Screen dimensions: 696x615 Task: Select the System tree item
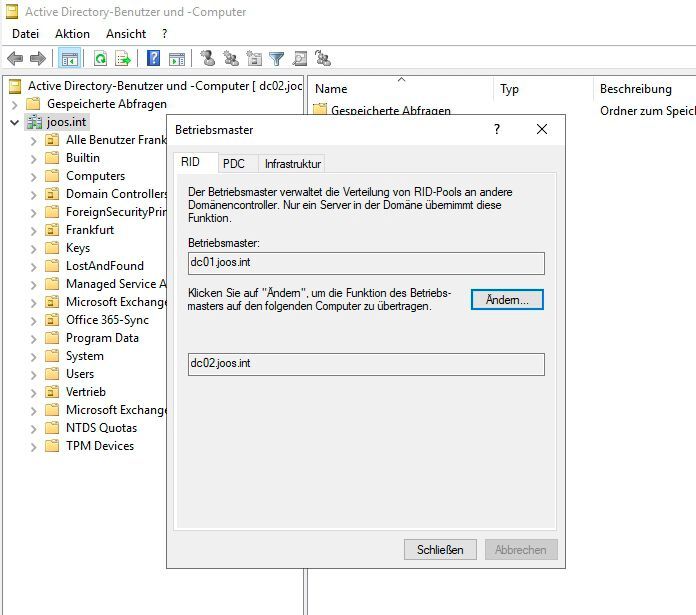click(x=84, y=356)
